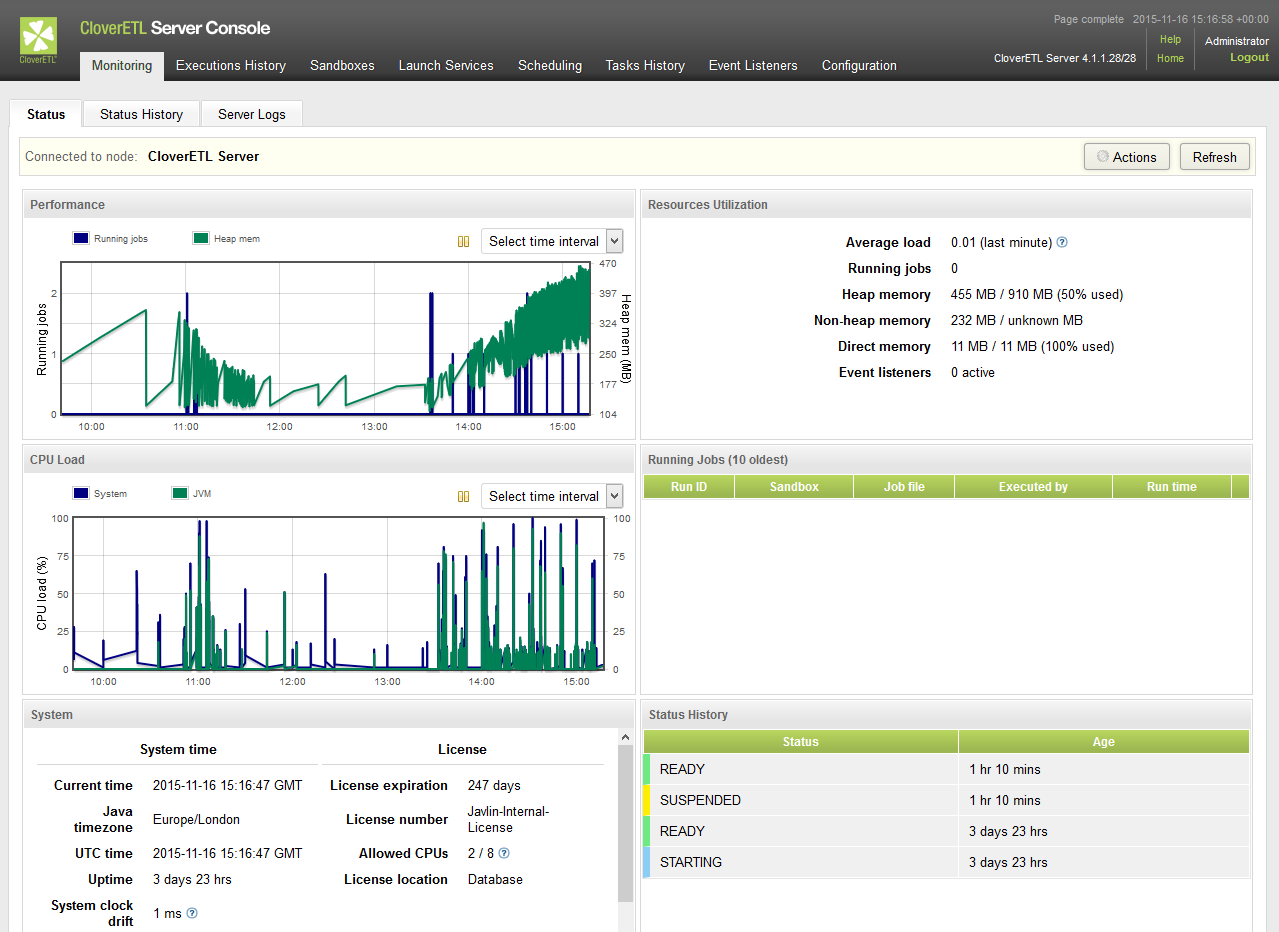Screen dimensions: 1279x932
Task: Toggle Heap mem legend swatch
Action: coord(201,239)
